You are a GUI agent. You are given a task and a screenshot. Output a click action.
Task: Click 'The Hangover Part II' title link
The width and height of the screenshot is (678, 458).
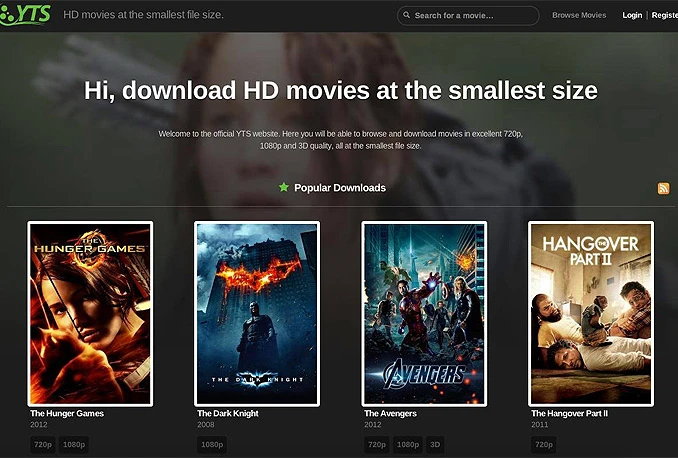(569, 413)
